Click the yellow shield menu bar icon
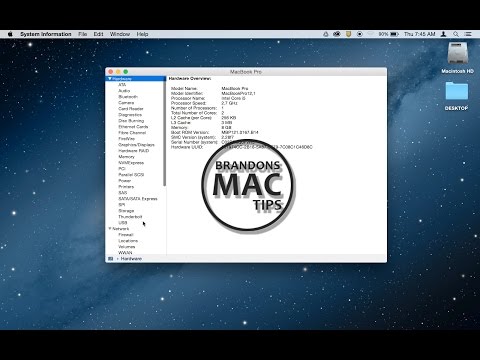 click(348, 34)
